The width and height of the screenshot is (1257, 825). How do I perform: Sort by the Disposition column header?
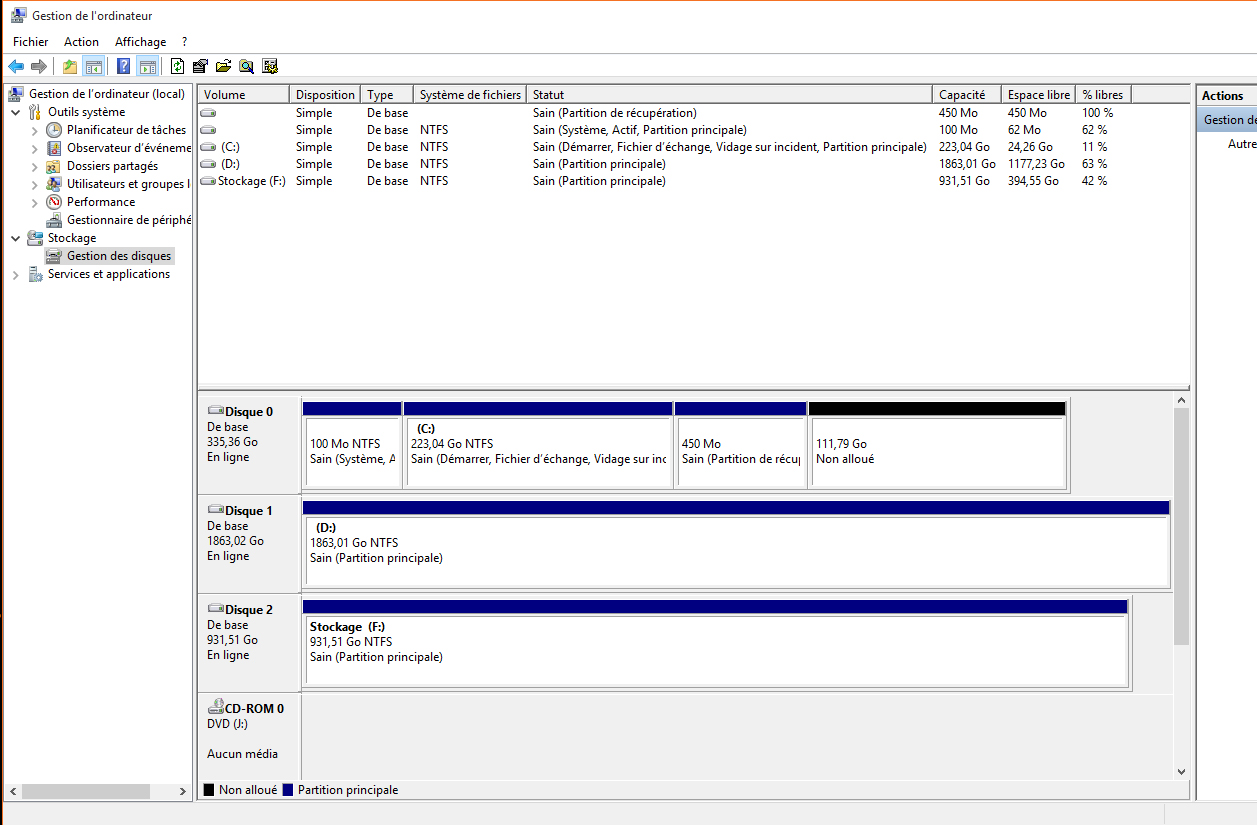point(326,95)
